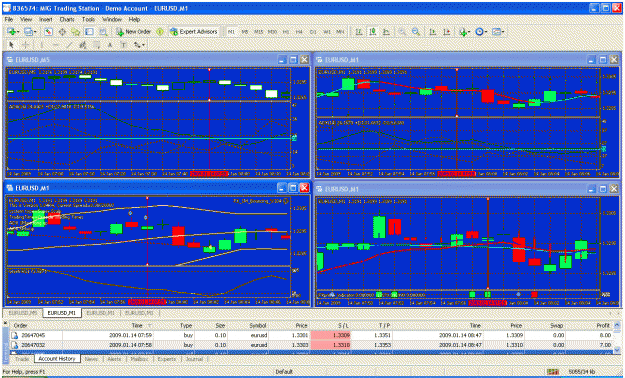Open the Mailbox terminal tab
Viewport: 625px width, 378px height.
click(140, 359)
